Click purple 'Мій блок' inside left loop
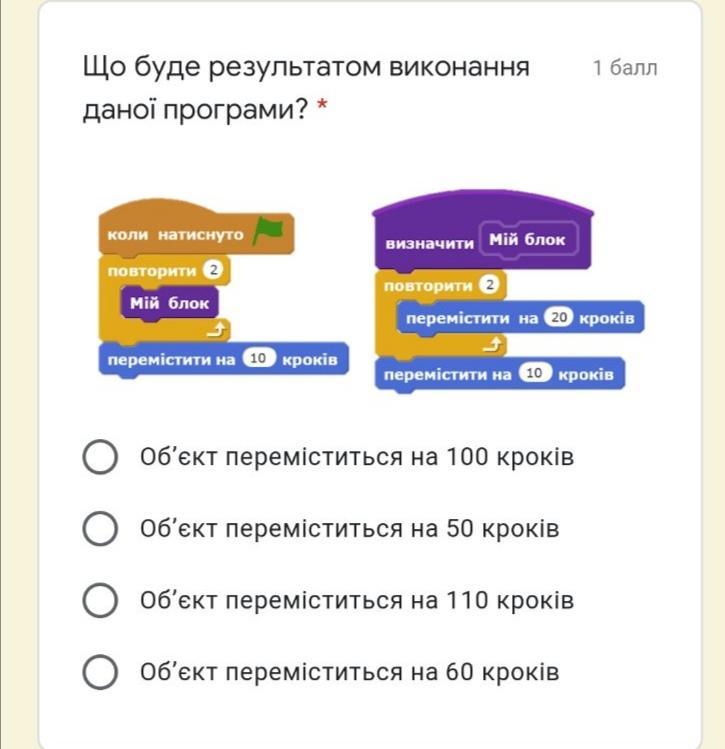The height and width of the screenshot is (749, 725). [x=168, y=302]
